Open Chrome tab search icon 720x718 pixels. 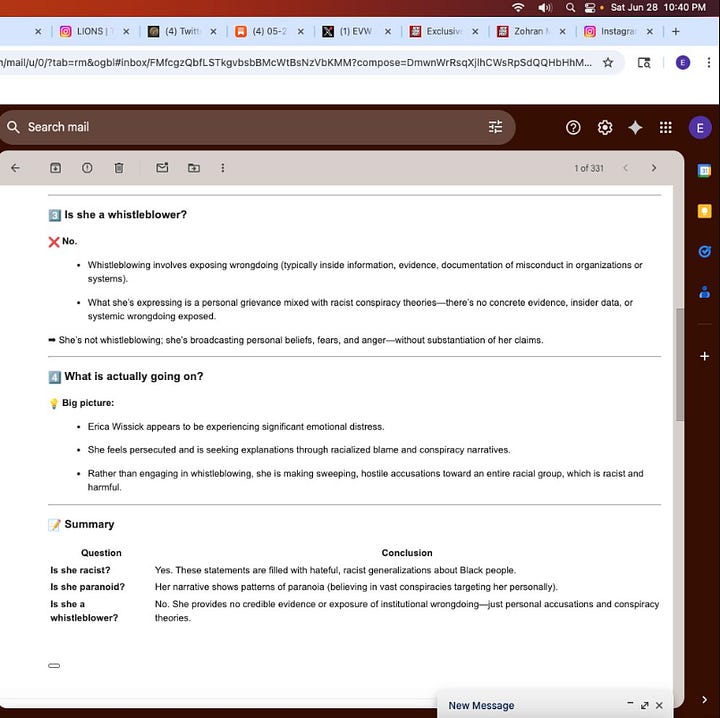point(644,62)
